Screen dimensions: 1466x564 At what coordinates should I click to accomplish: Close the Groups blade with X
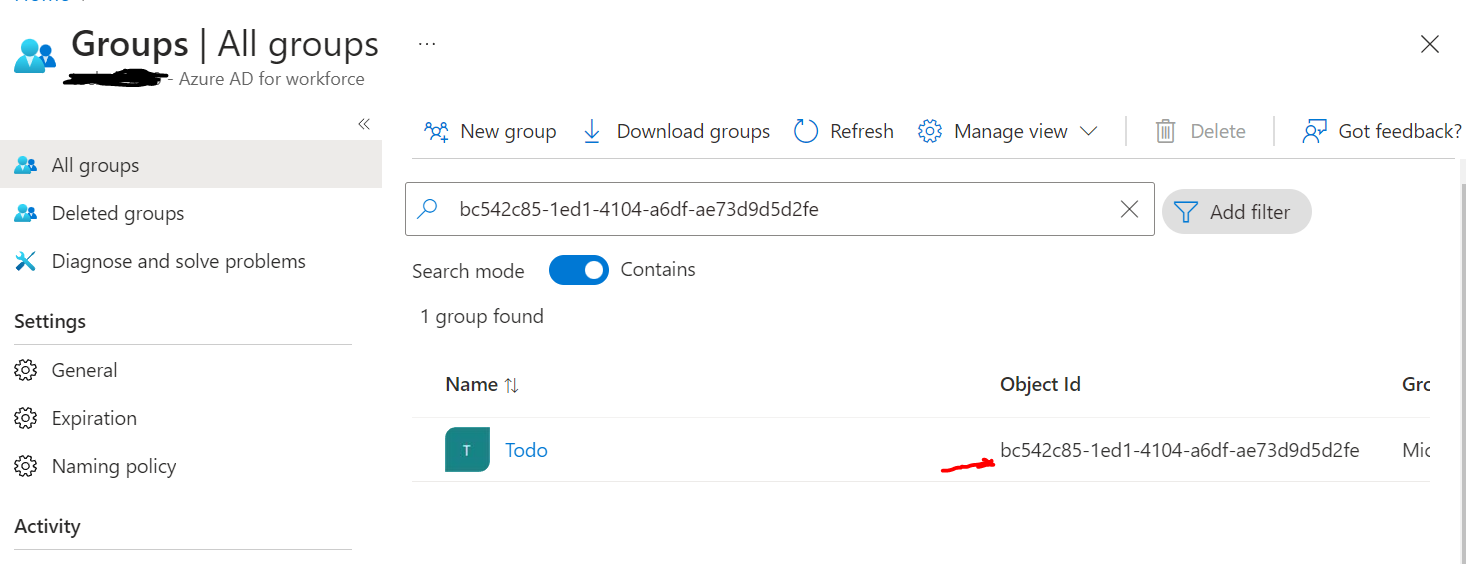(1430, 44)
